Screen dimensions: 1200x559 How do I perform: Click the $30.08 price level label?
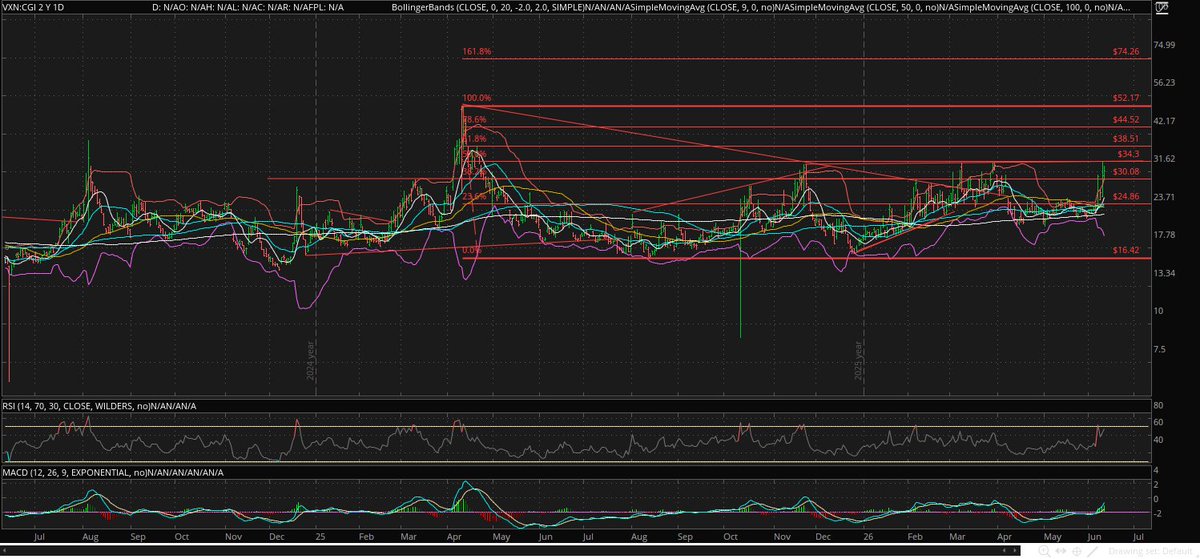coord(1127,171)
